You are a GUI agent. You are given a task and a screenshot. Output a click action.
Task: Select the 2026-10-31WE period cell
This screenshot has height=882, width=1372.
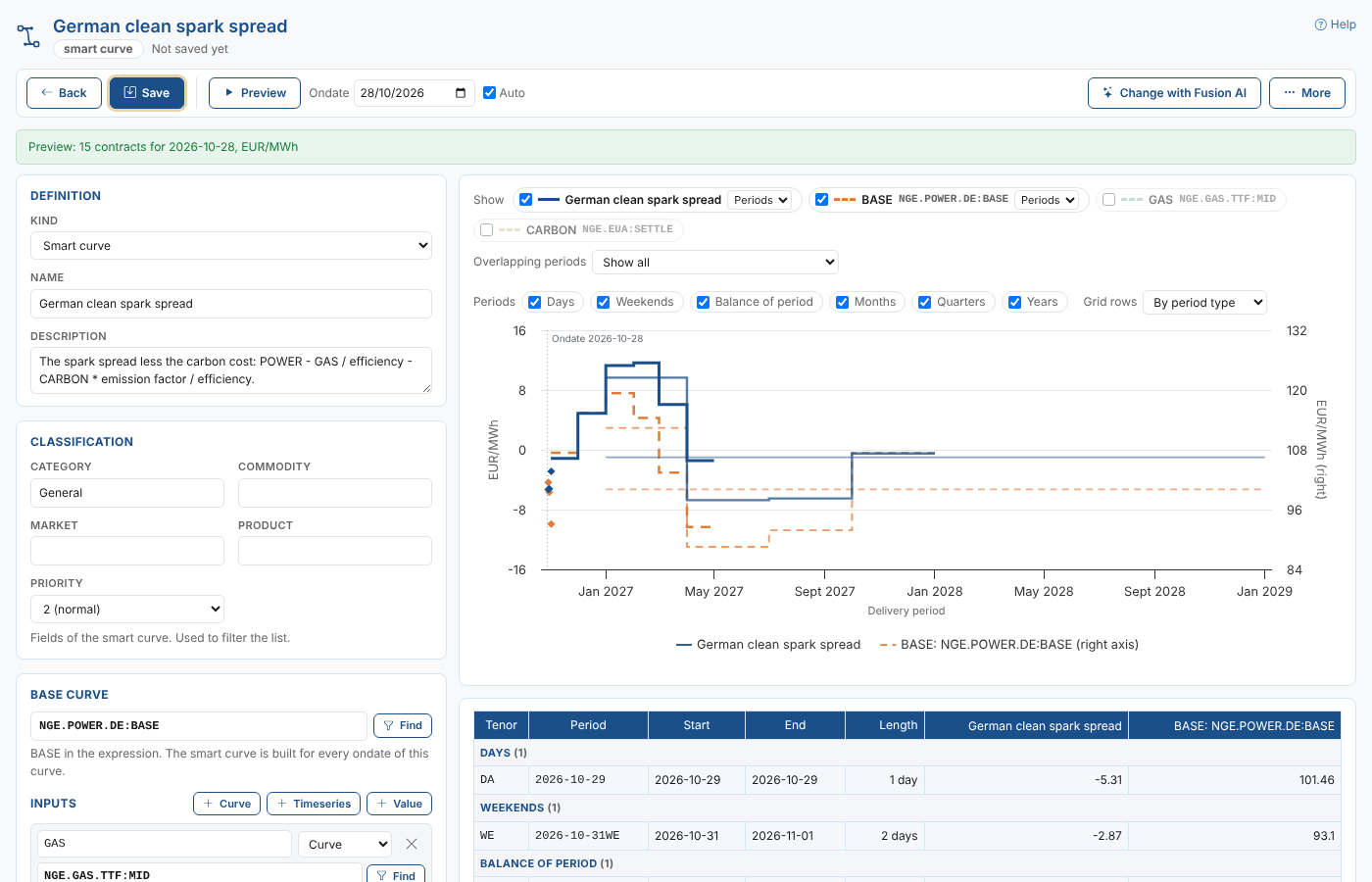click(x=588, y=836)
